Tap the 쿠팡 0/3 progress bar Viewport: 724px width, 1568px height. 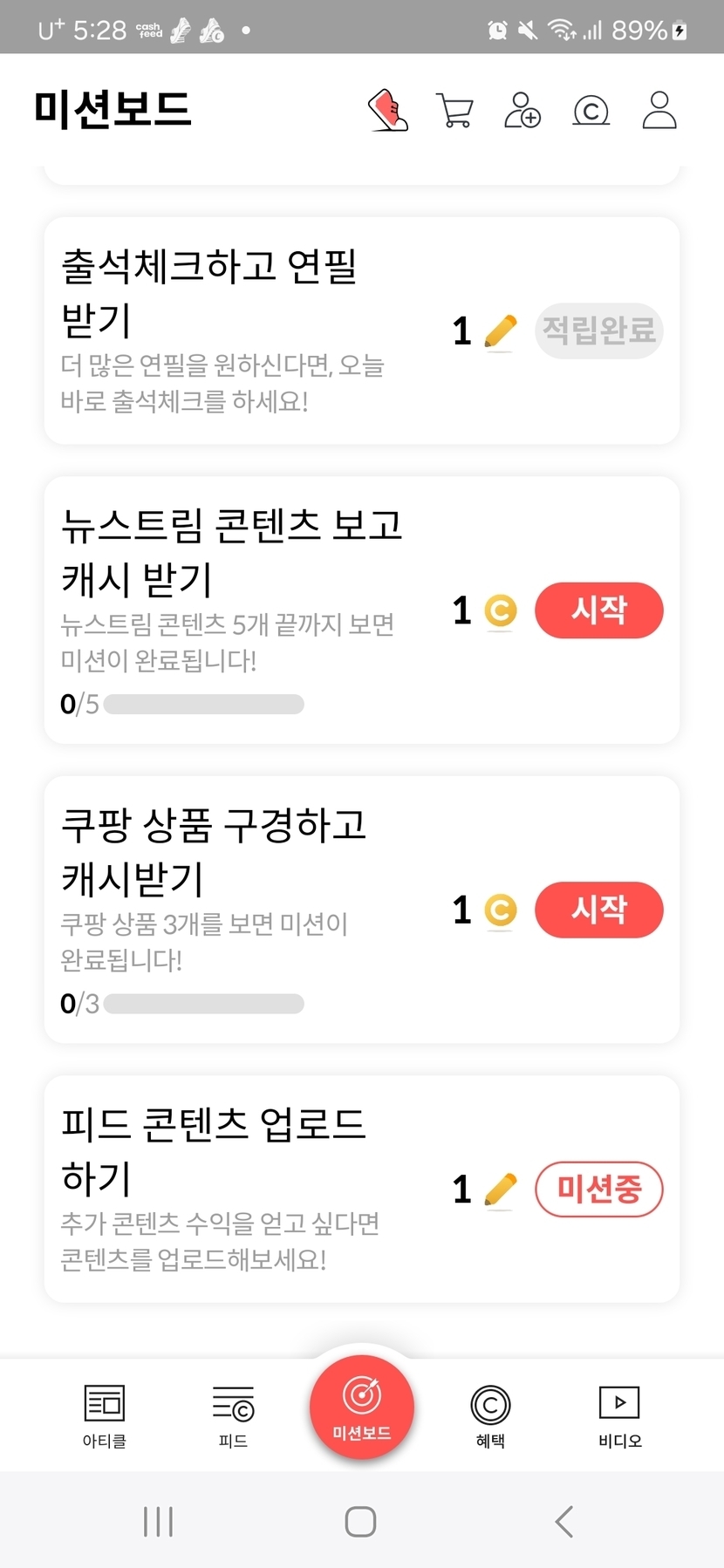pyautogui.click(x=203, y=1004)
